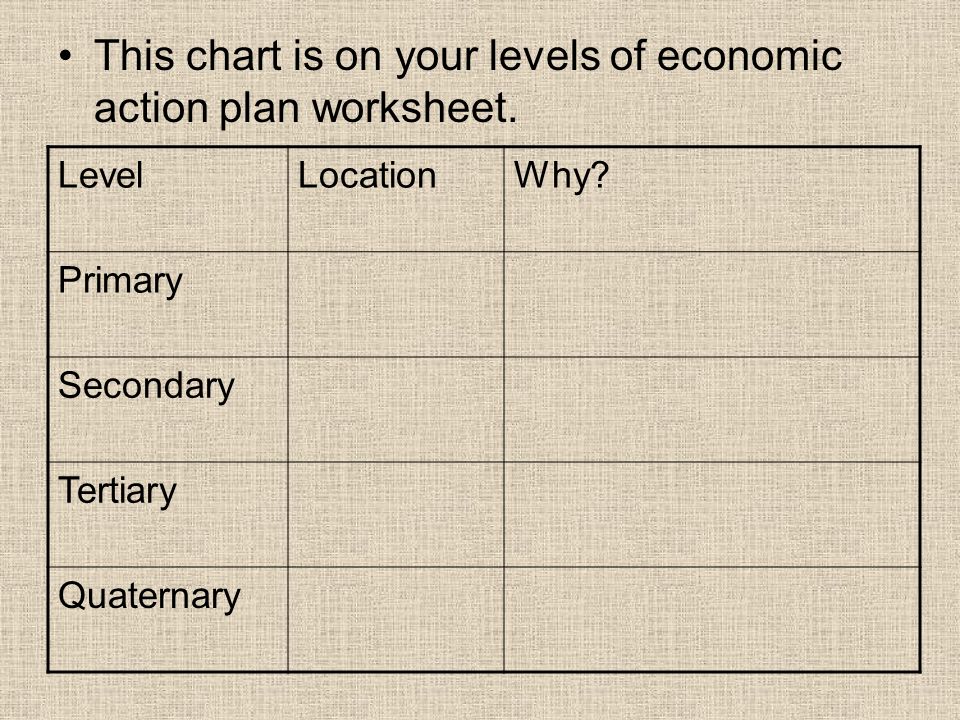Click the Why? header cell

pyautogui.click(x=712, y=200)
